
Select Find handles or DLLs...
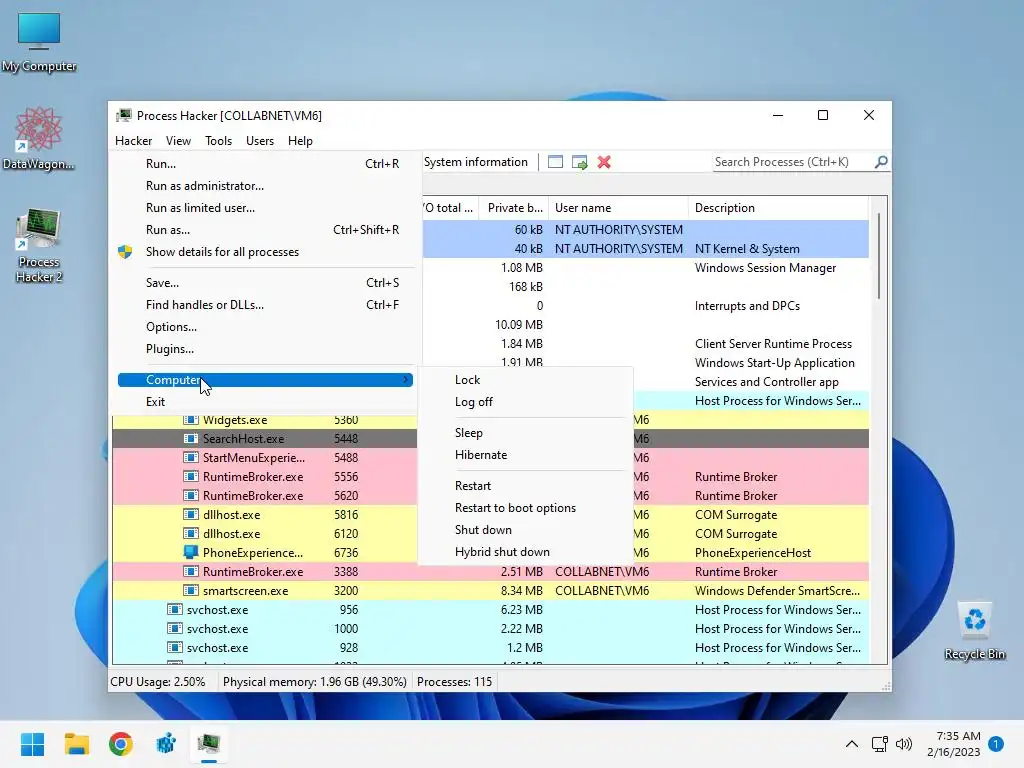(x=265, y=305)
